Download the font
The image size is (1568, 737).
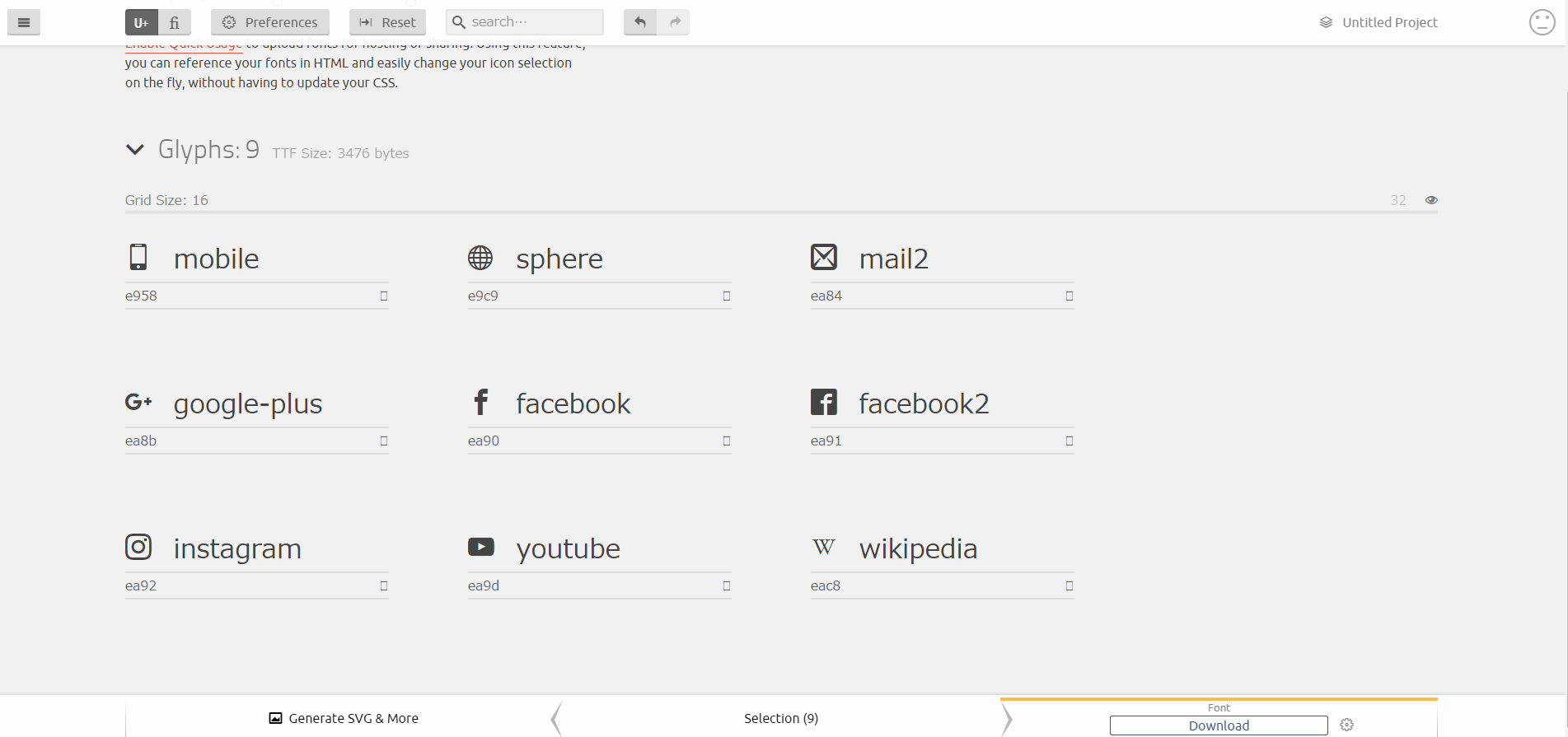point(1219,725)
